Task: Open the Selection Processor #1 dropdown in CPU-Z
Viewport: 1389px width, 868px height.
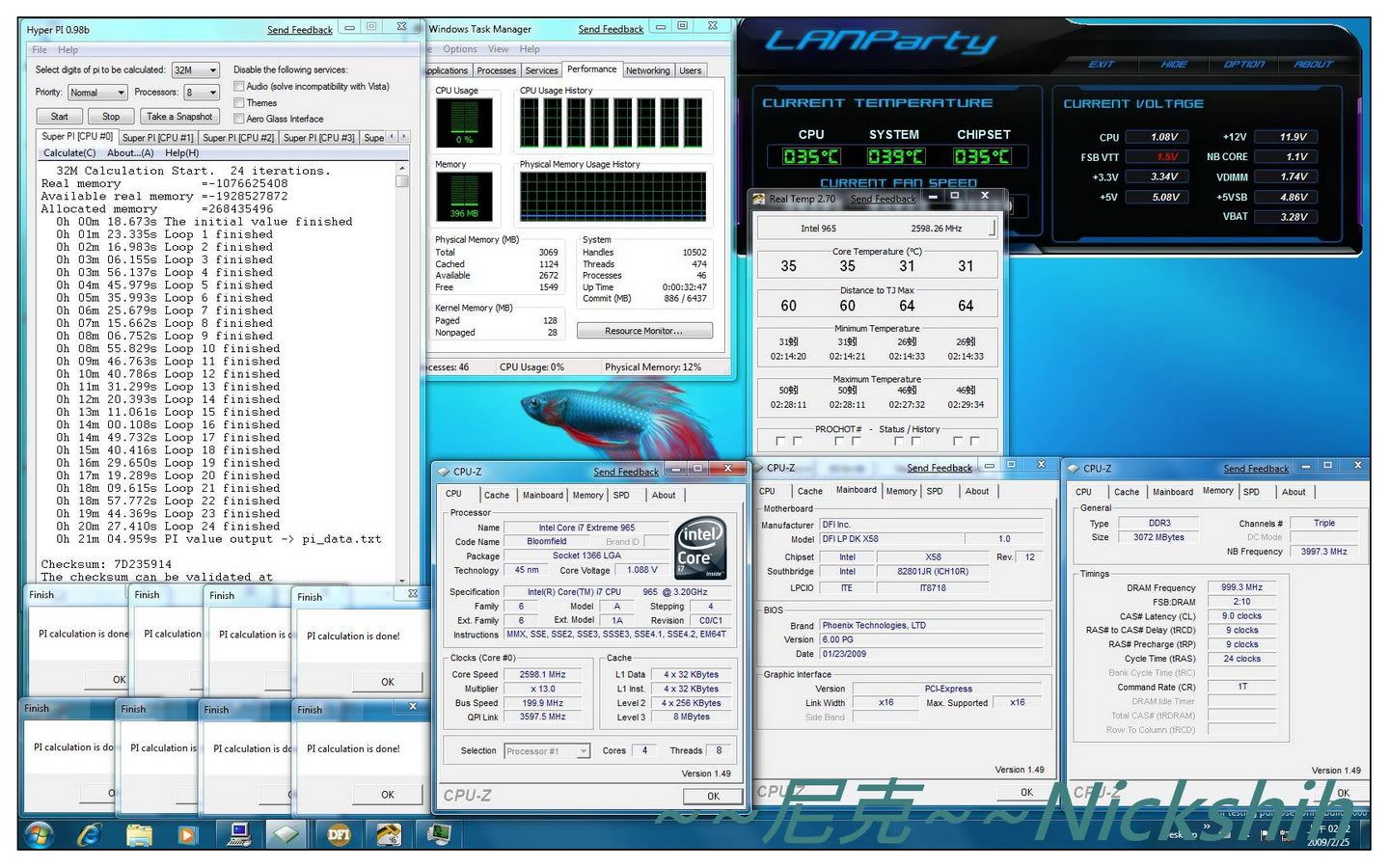Action: coord(547,750)
